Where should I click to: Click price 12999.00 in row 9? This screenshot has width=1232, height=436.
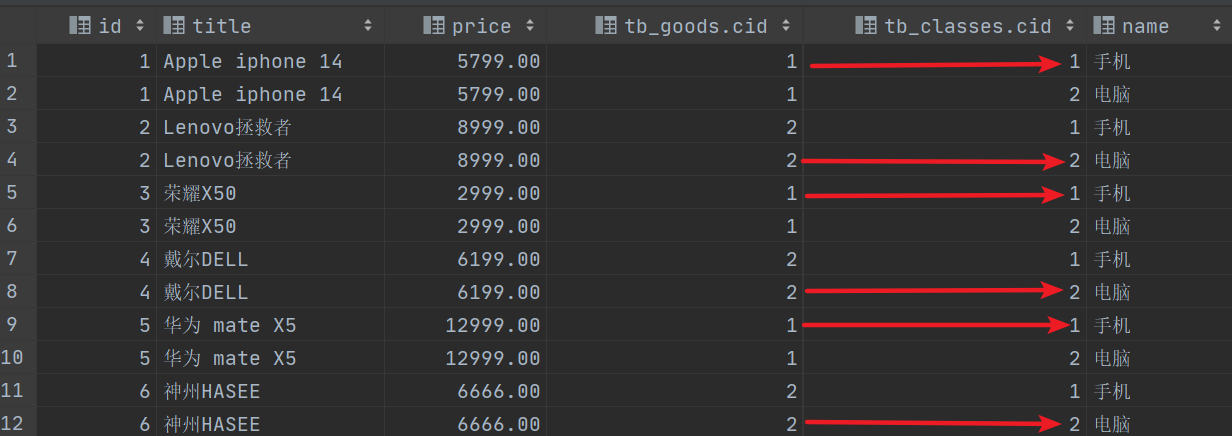(493, 325)
